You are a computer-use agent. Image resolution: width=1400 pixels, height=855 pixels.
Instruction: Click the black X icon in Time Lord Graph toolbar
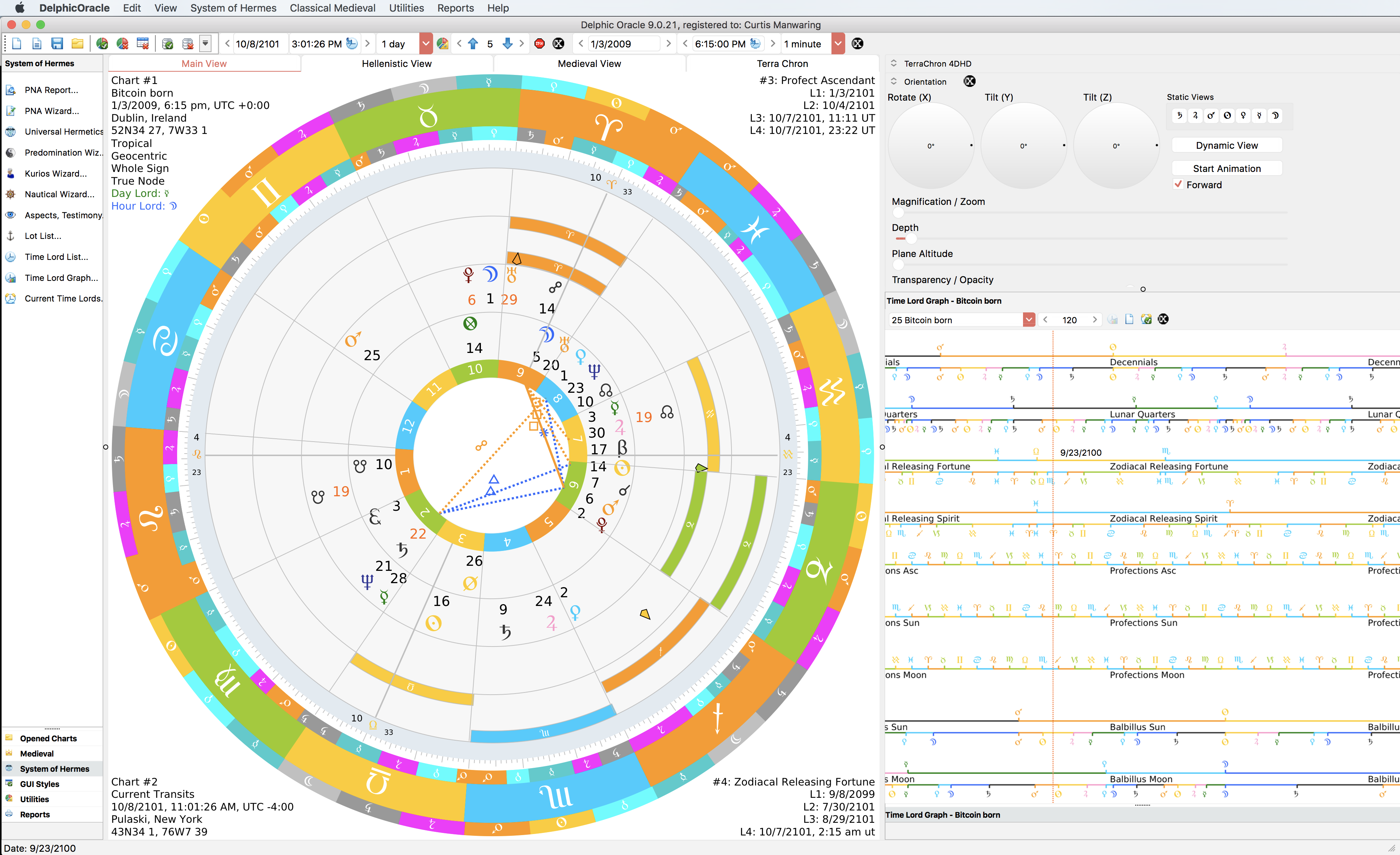(1163, 319)
